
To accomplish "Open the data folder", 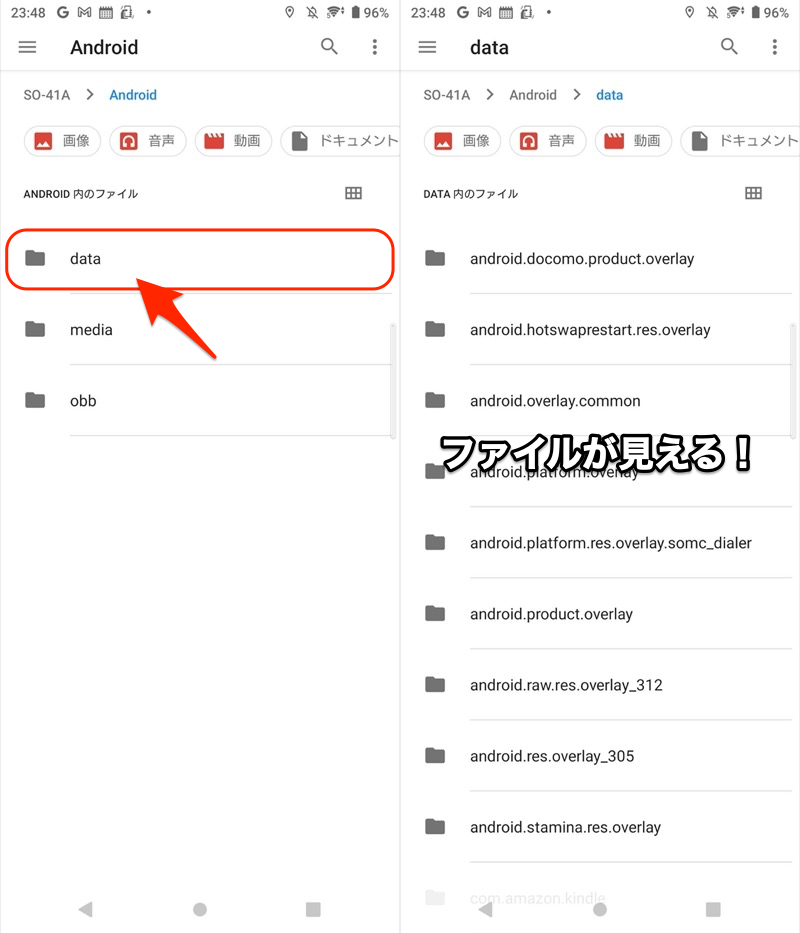I will pos(200,259).
